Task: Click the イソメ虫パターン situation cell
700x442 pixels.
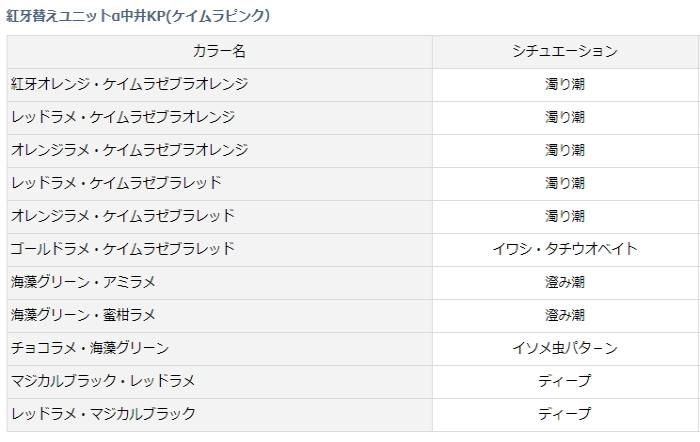Action: point(564,348)
